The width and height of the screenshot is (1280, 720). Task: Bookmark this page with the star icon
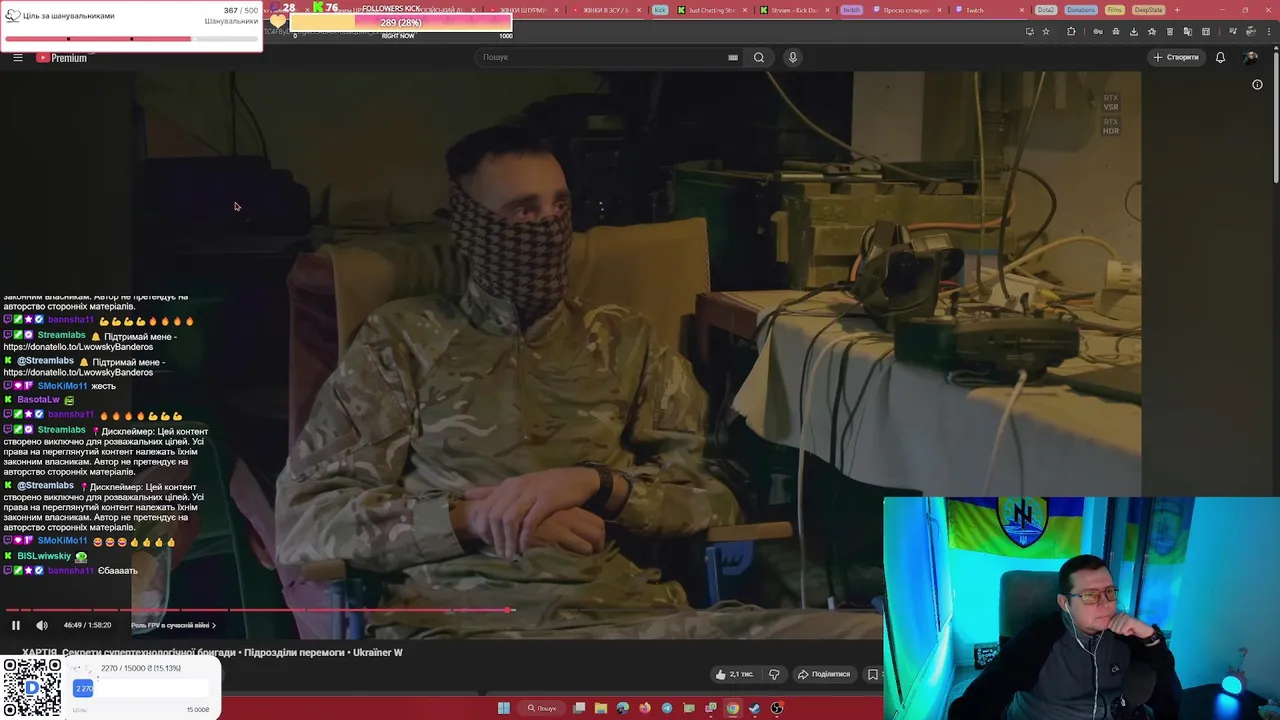point(1046,32)
